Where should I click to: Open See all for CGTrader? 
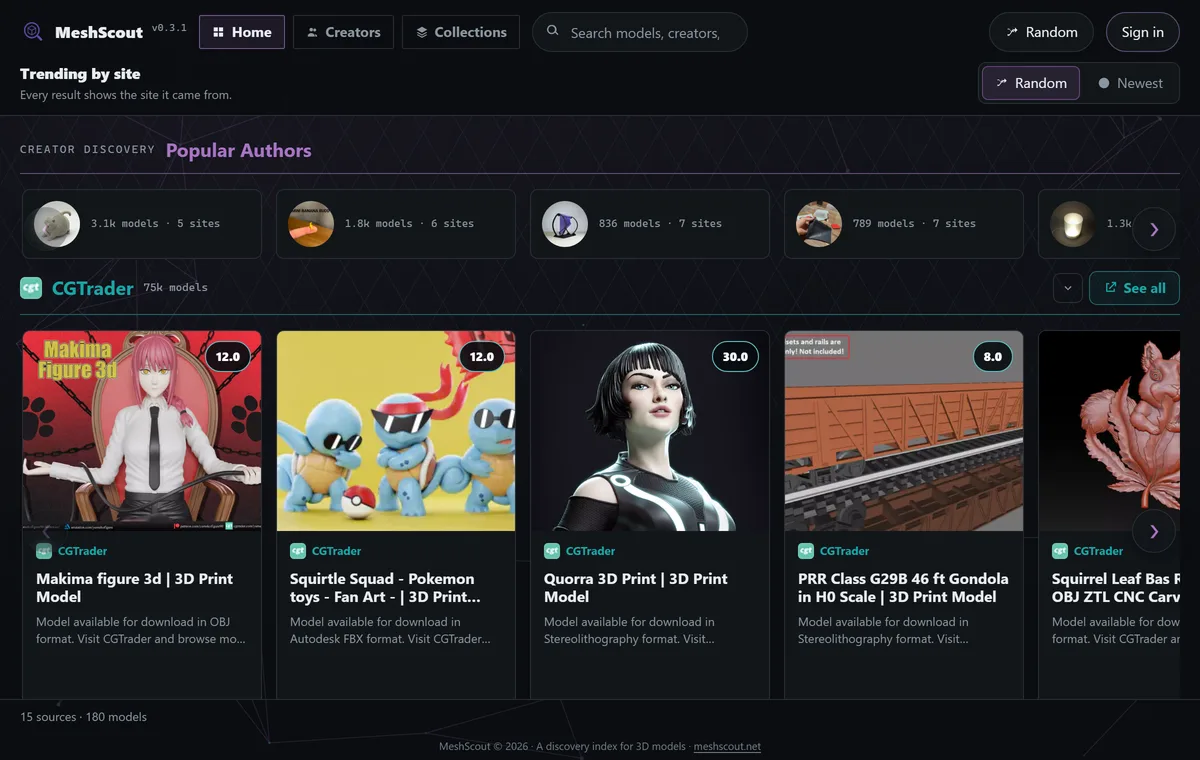point(1134,288)
